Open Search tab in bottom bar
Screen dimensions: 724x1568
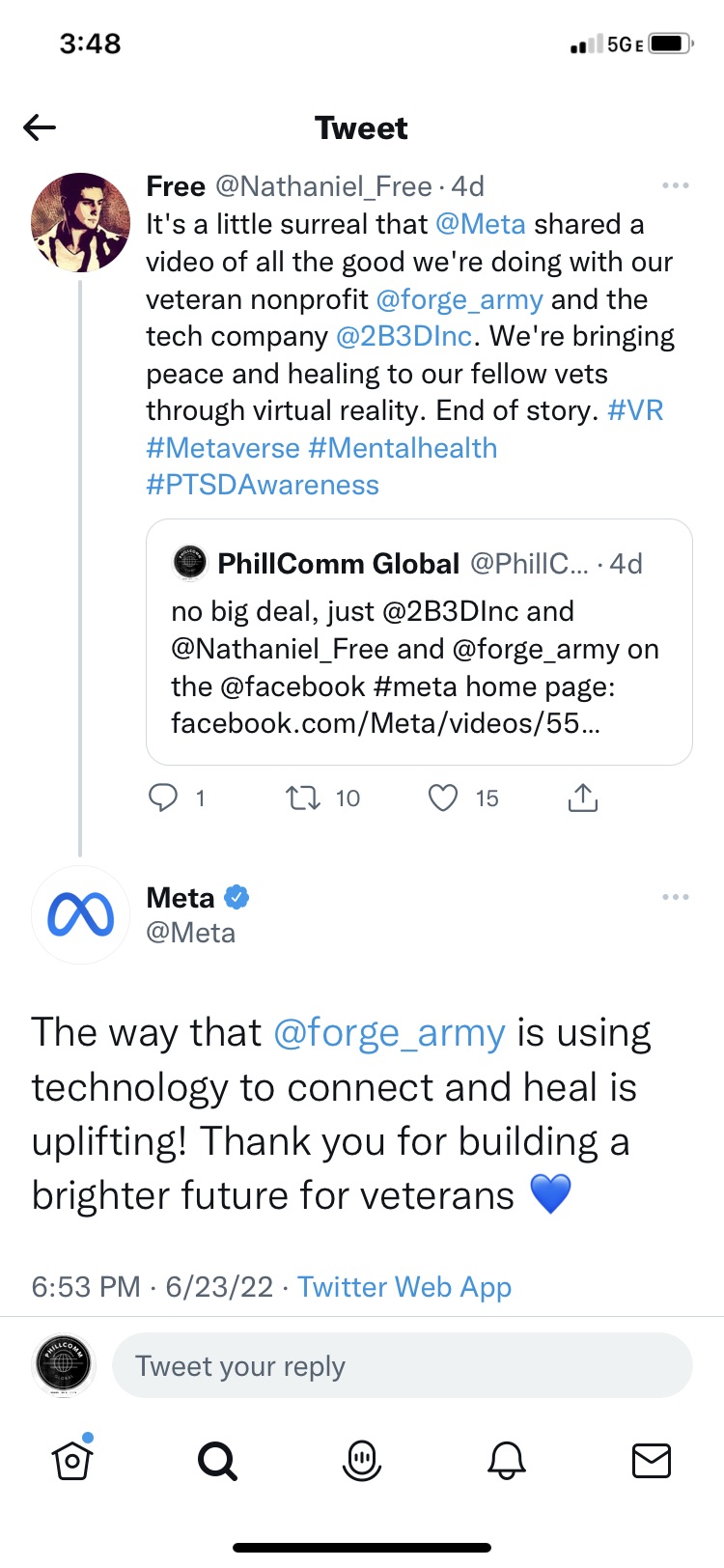point(217,1460)
